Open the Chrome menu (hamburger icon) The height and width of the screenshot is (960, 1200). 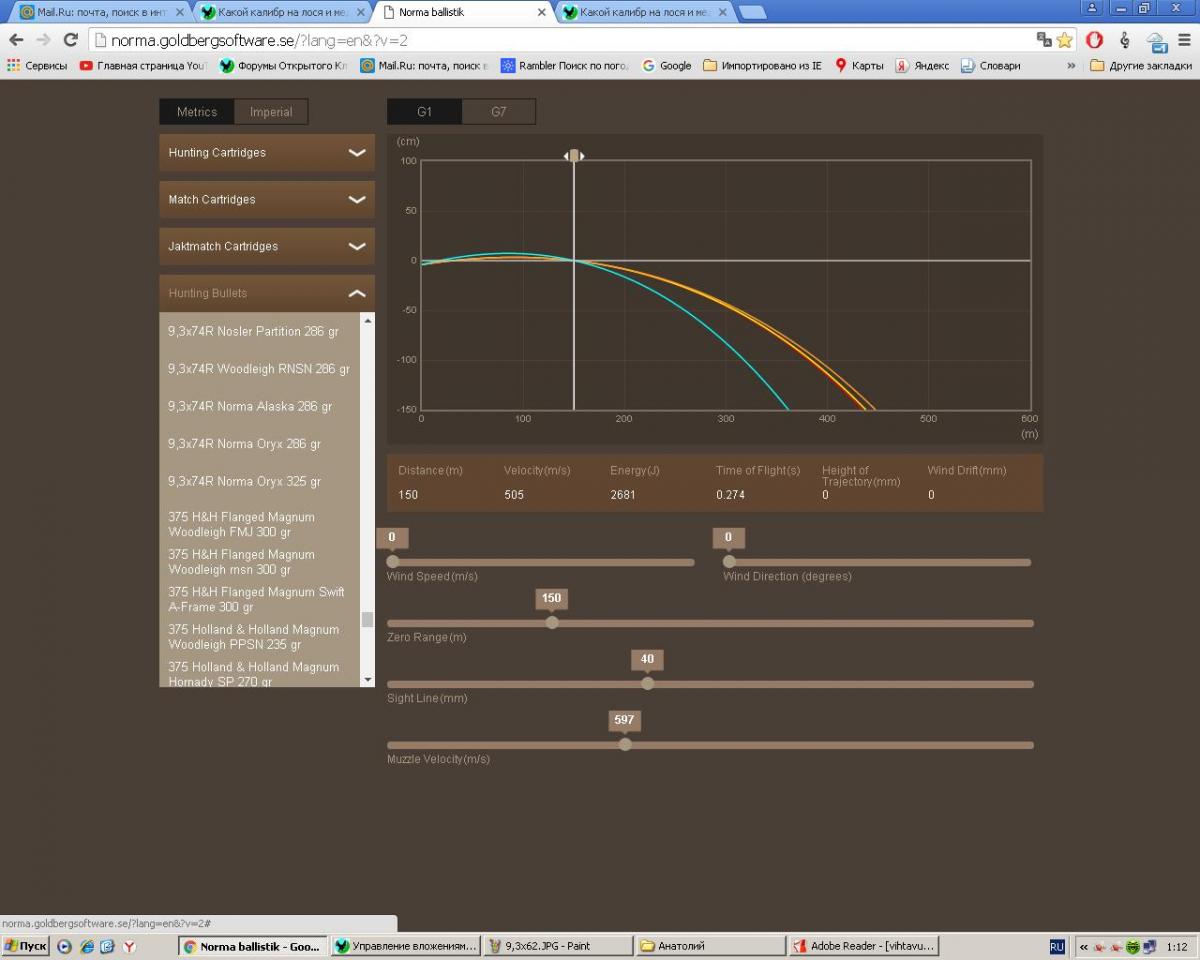pos(1184,40)
